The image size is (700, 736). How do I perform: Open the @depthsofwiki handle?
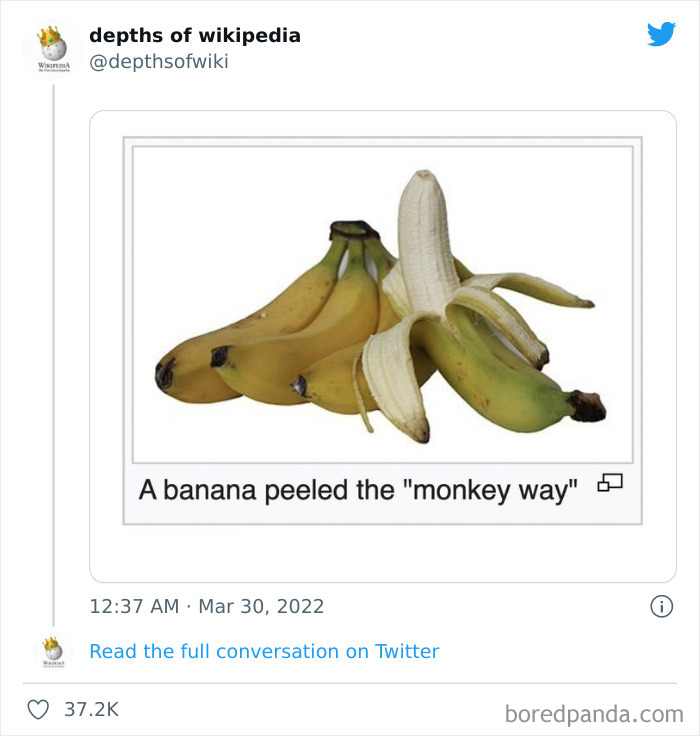tap(158, 62)
